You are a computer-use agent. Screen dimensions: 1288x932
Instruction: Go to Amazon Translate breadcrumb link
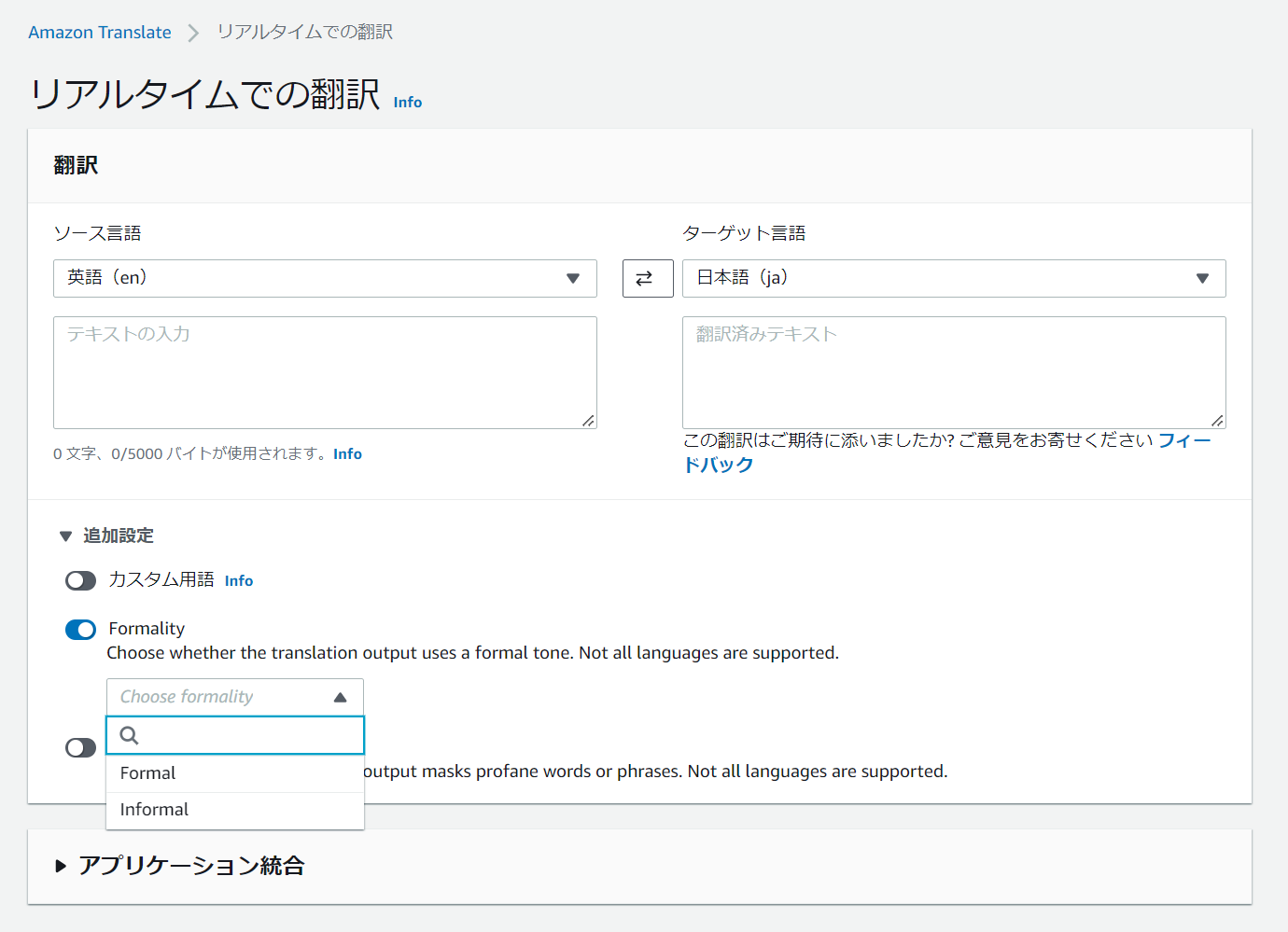(100, 33)
